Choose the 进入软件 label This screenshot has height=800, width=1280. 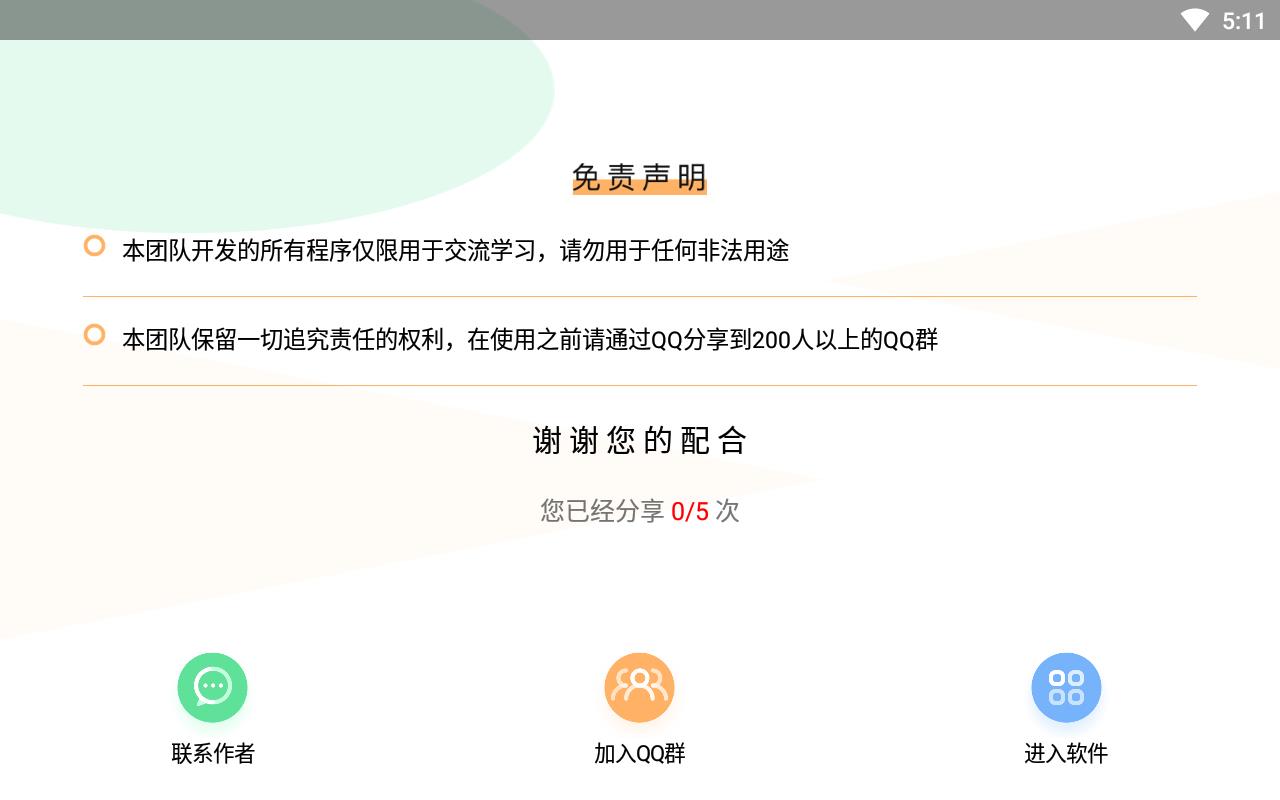point(1066,753)
